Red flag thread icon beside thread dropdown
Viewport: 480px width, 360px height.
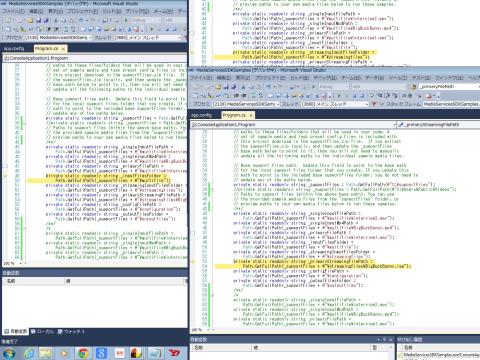(374, 104)
